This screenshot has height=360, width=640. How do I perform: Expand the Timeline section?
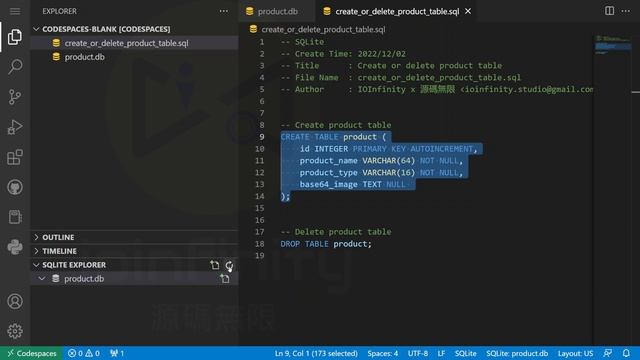point(135,251)
